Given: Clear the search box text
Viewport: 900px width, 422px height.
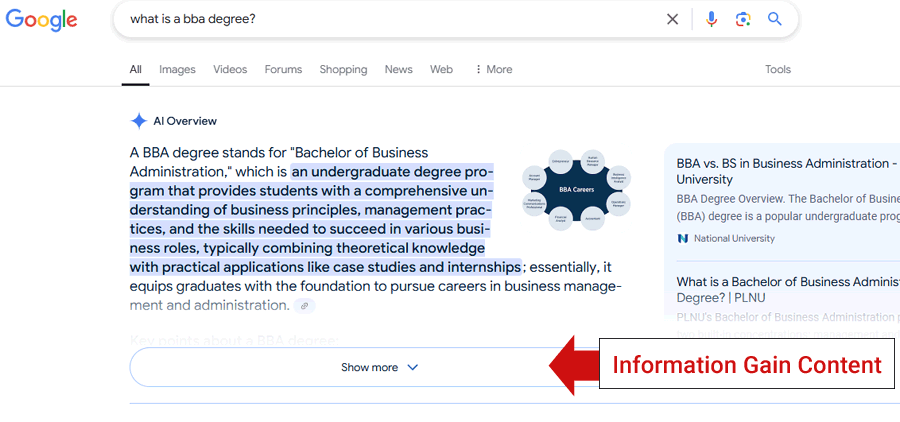Looking at the screenshot, I should coord(673,19).
